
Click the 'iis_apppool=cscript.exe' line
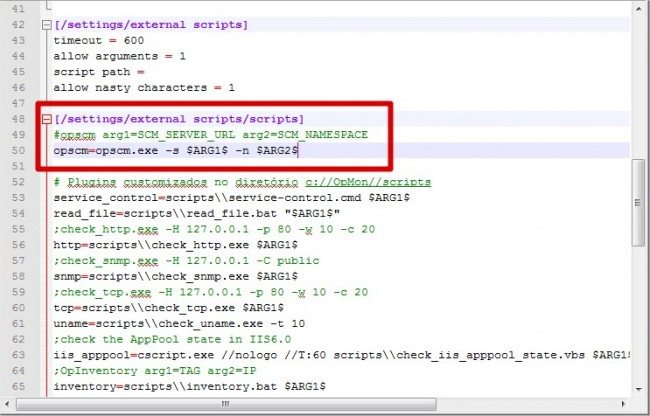300,354
